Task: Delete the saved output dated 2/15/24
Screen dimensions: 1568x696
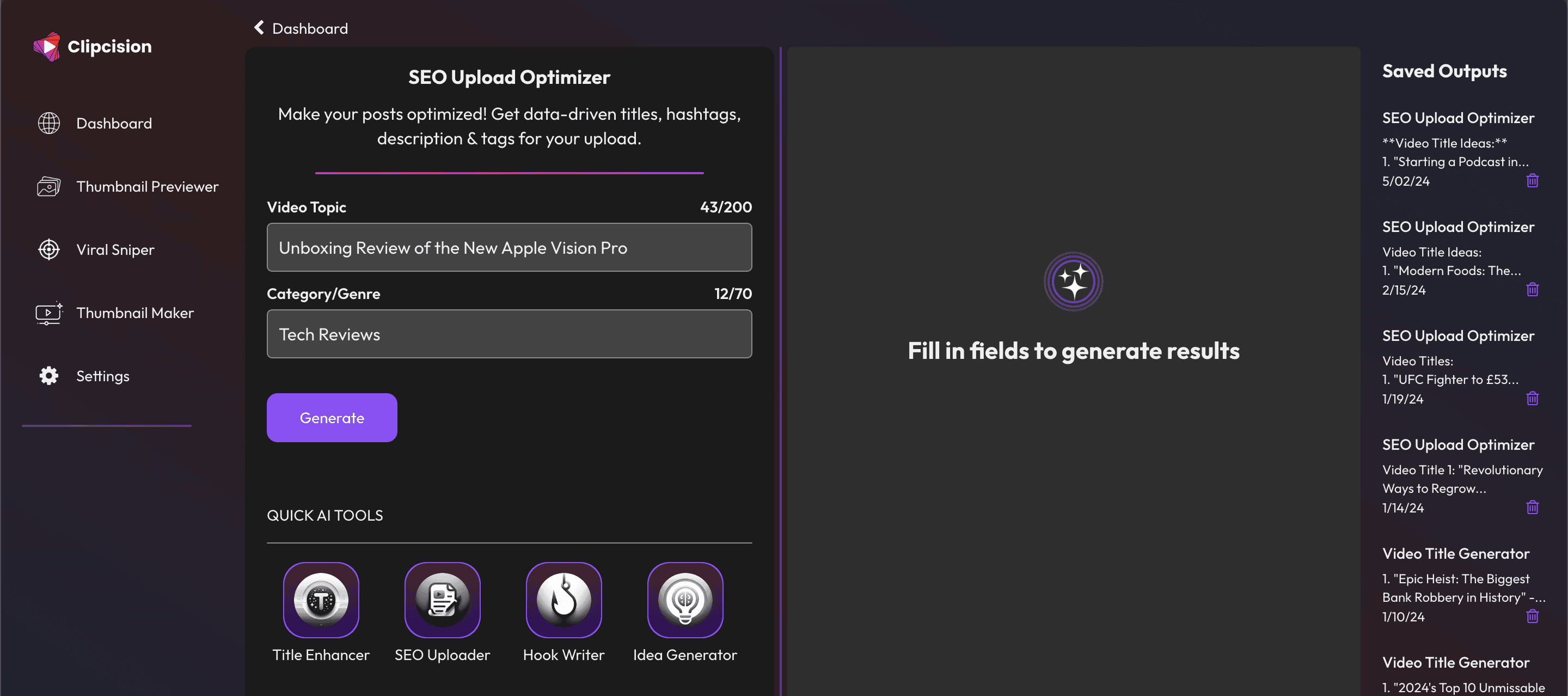Action: [1532, 290]
